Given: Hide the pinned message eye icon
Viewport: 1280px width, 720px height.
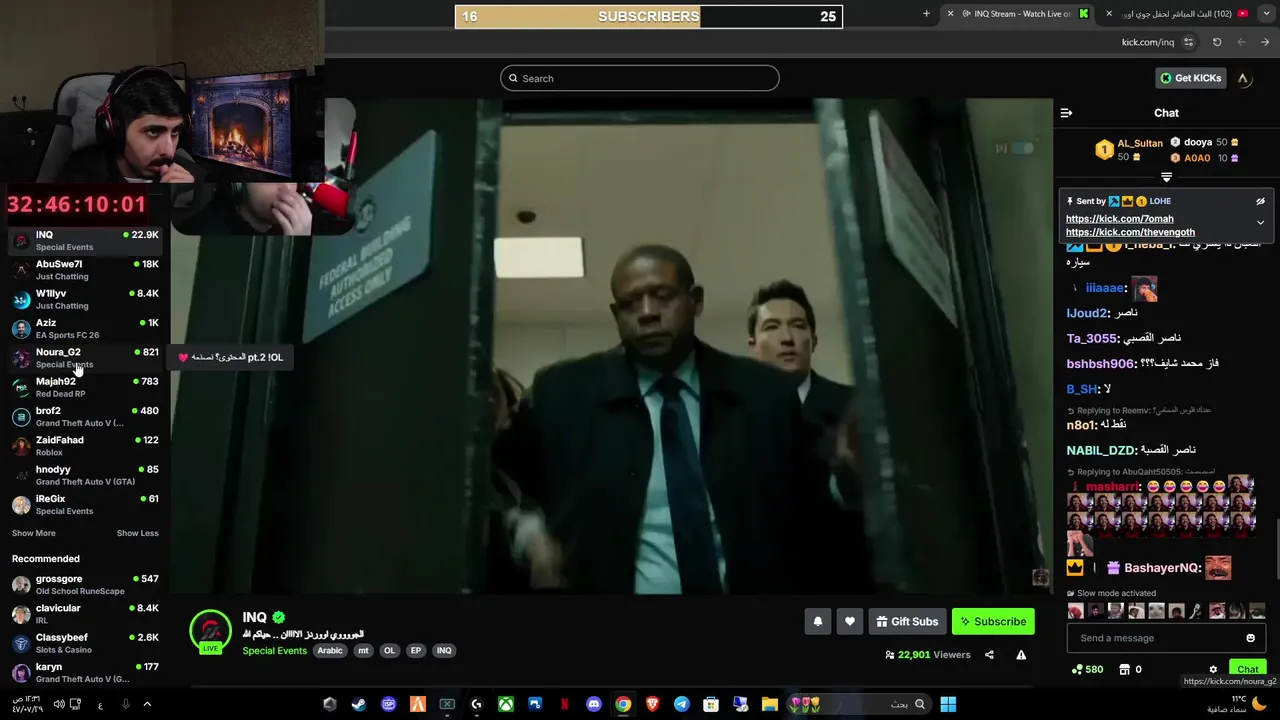Looking at the screenshot, I should [1260, 201].
